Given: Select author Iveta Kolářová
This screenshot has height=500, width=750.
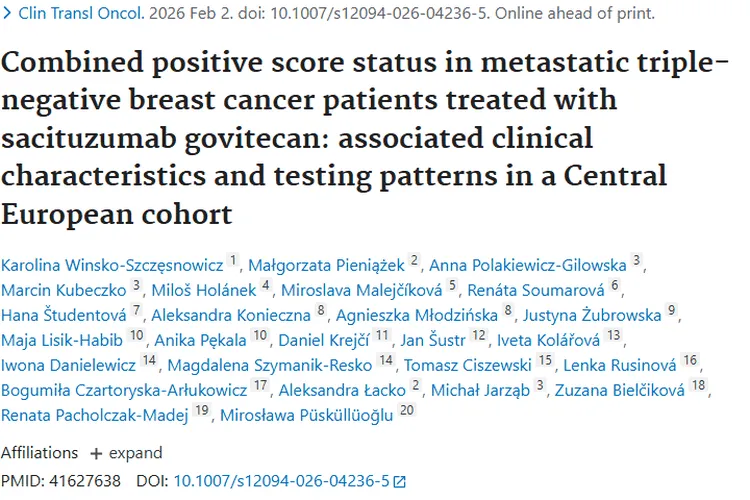Looking at the screenshot, I should [551, 339].
